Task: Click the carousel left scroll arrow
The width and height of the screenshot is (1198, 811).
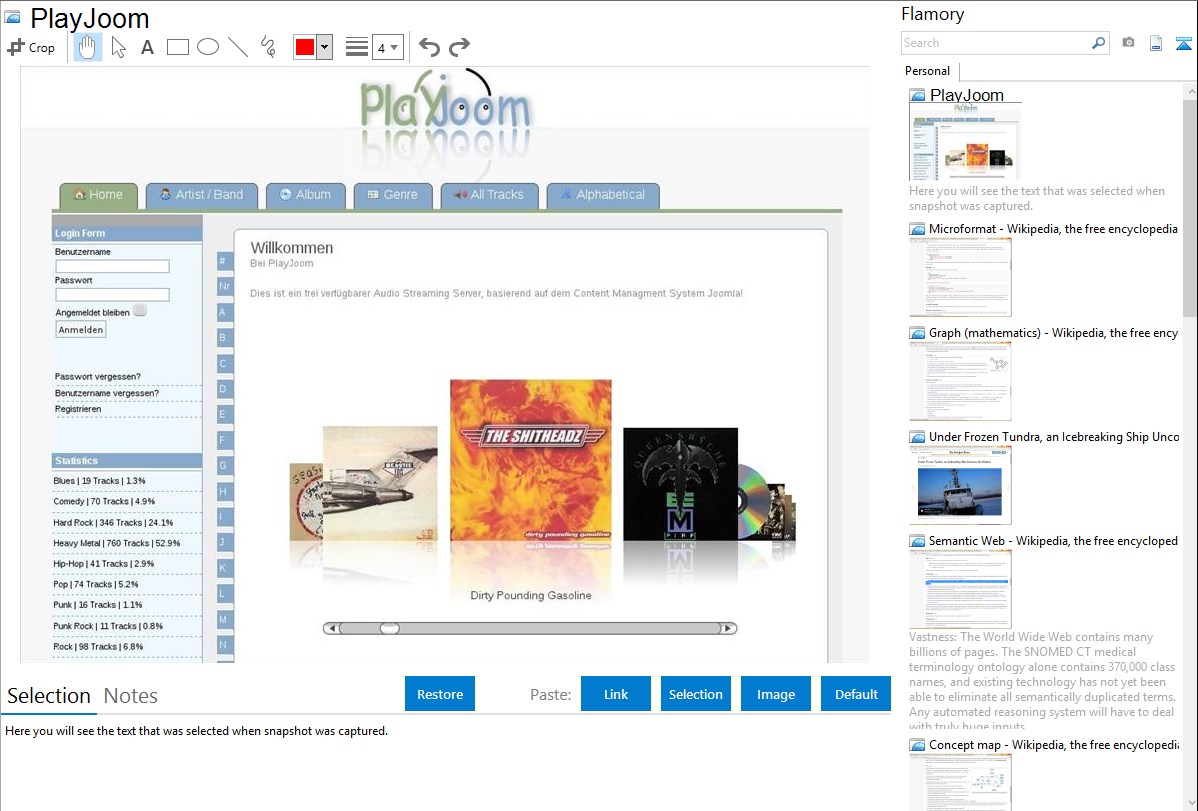Action: pos(331,628)
